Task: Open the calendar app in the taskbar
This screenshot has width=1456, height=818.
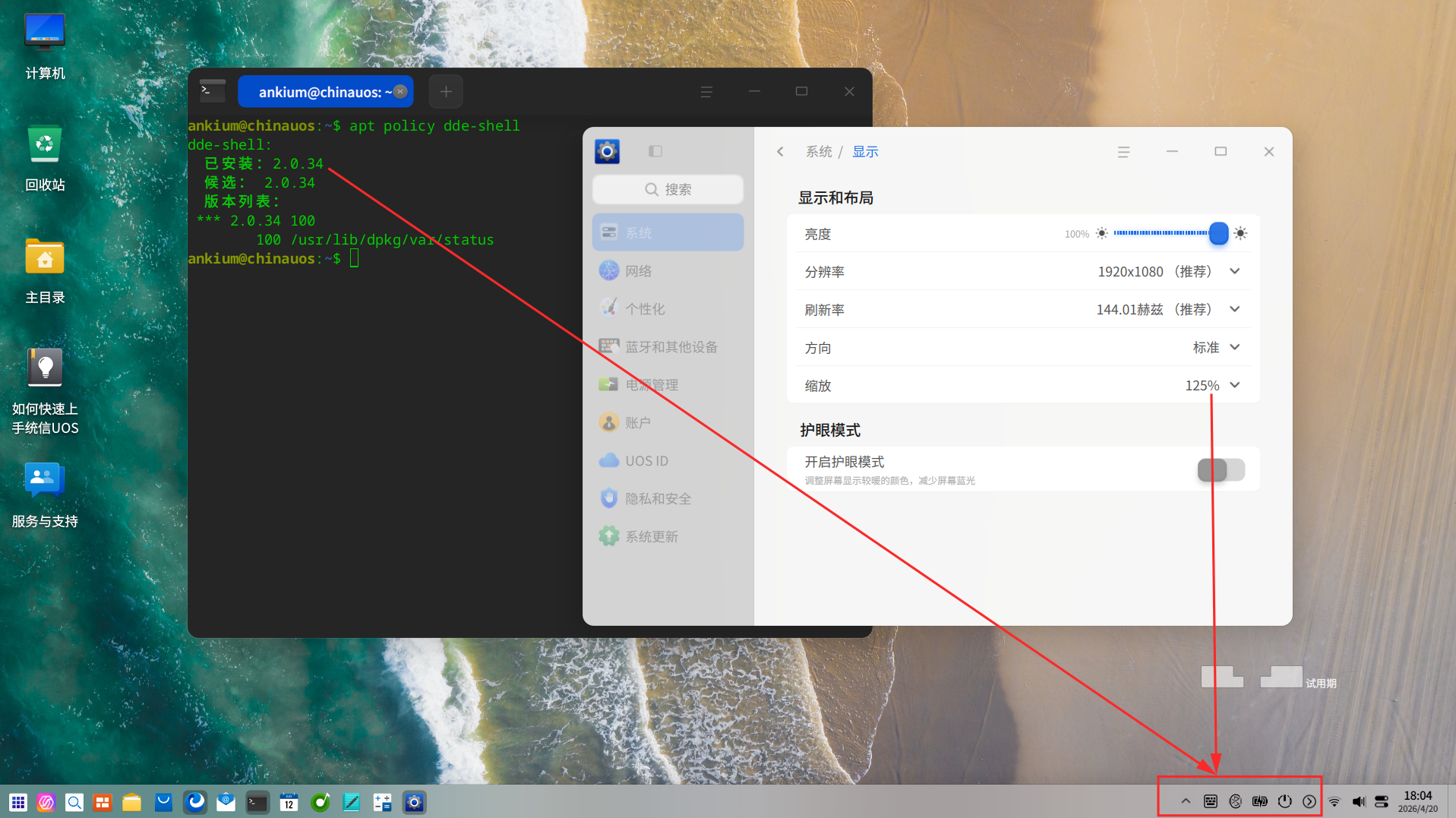Action: click(x=289, y=802)
